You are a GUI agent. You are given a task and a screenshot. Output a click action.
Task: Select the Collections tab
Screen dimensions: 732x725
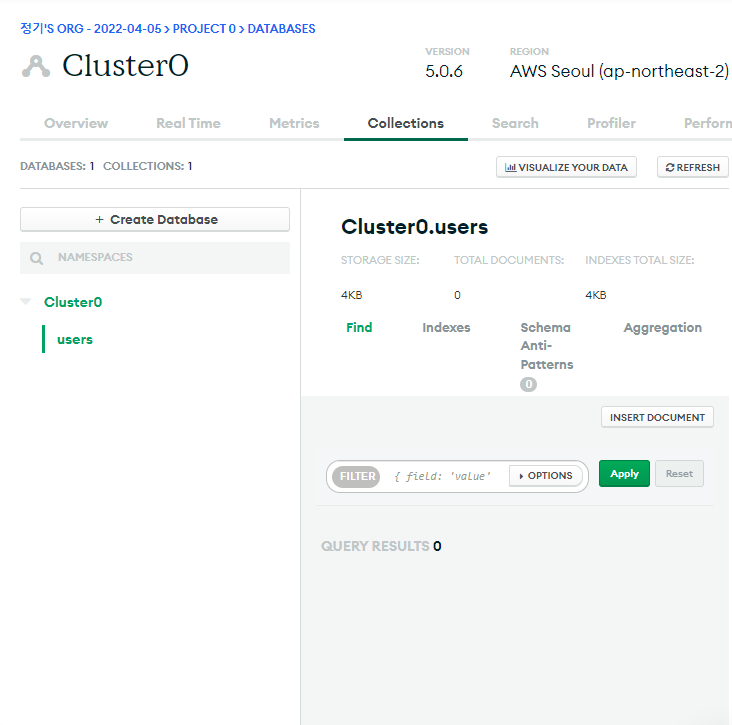click(x=406, y=123)
